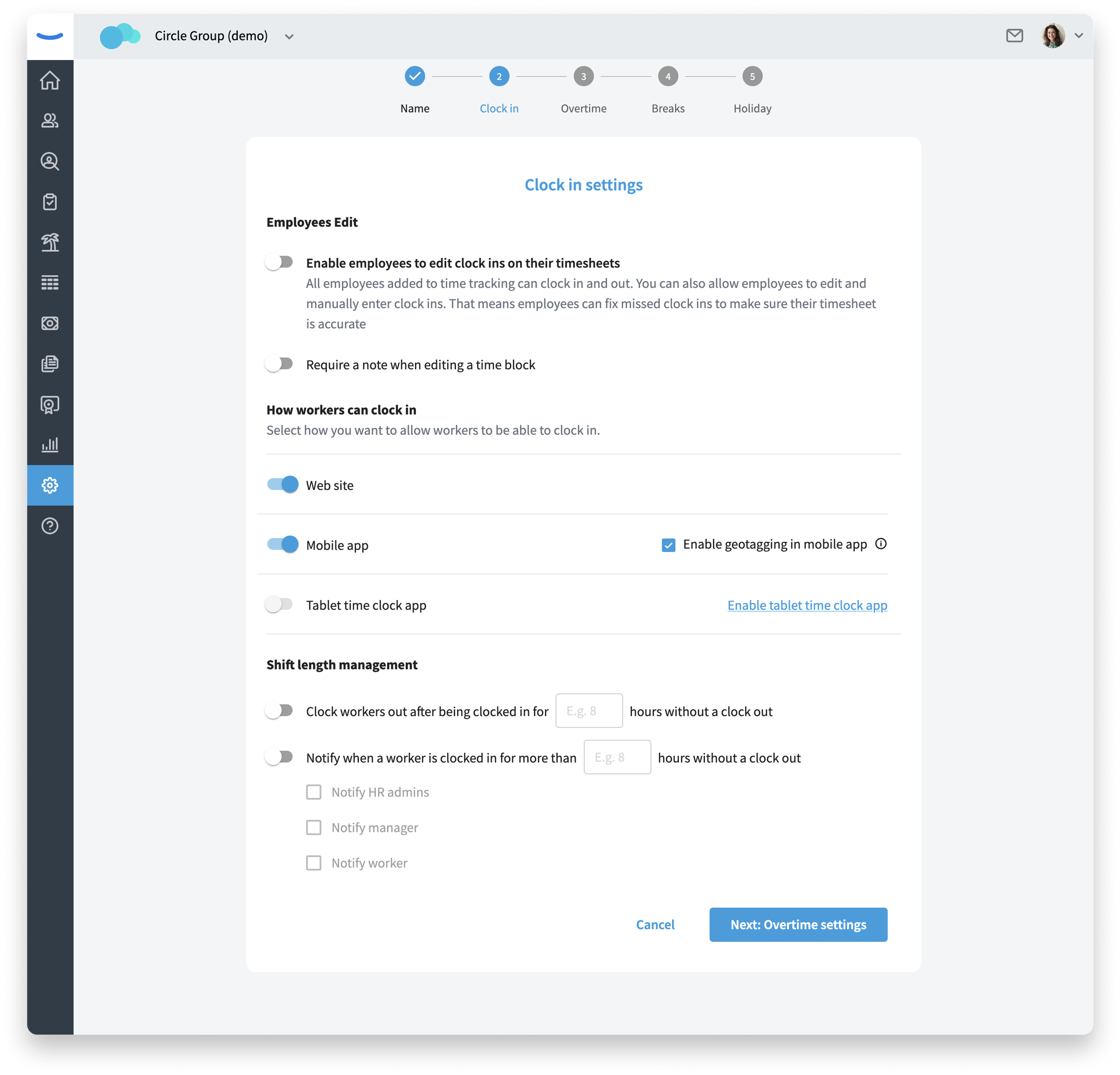Click the Circle Group company logo
The height and width of the screenshot is (1075, 1120).
pos(119,36)
